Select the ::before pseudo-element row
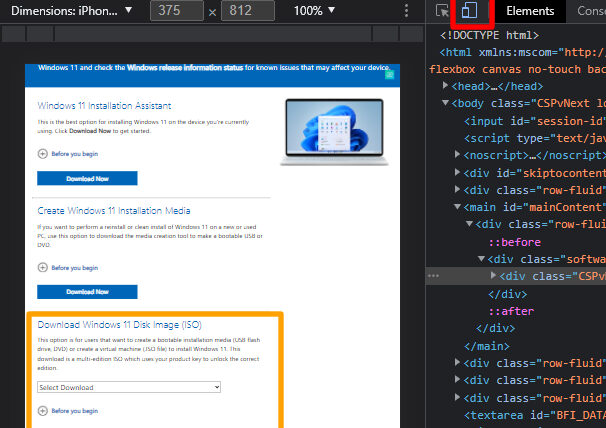The width and height of the screenshot is (606, 428). 514,242
